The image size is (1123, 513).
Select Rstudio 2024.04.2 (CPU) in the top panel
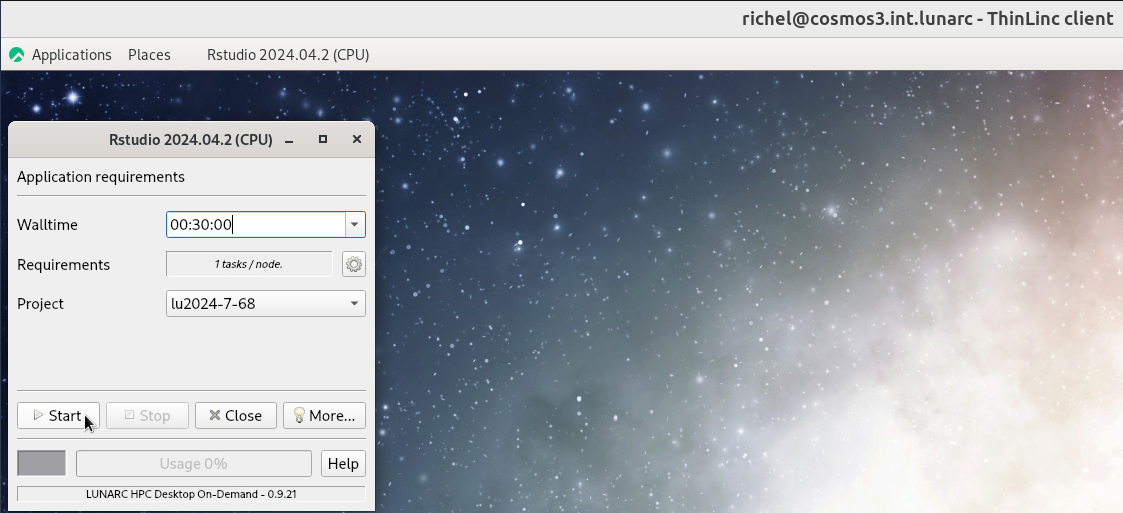(288, 55)
